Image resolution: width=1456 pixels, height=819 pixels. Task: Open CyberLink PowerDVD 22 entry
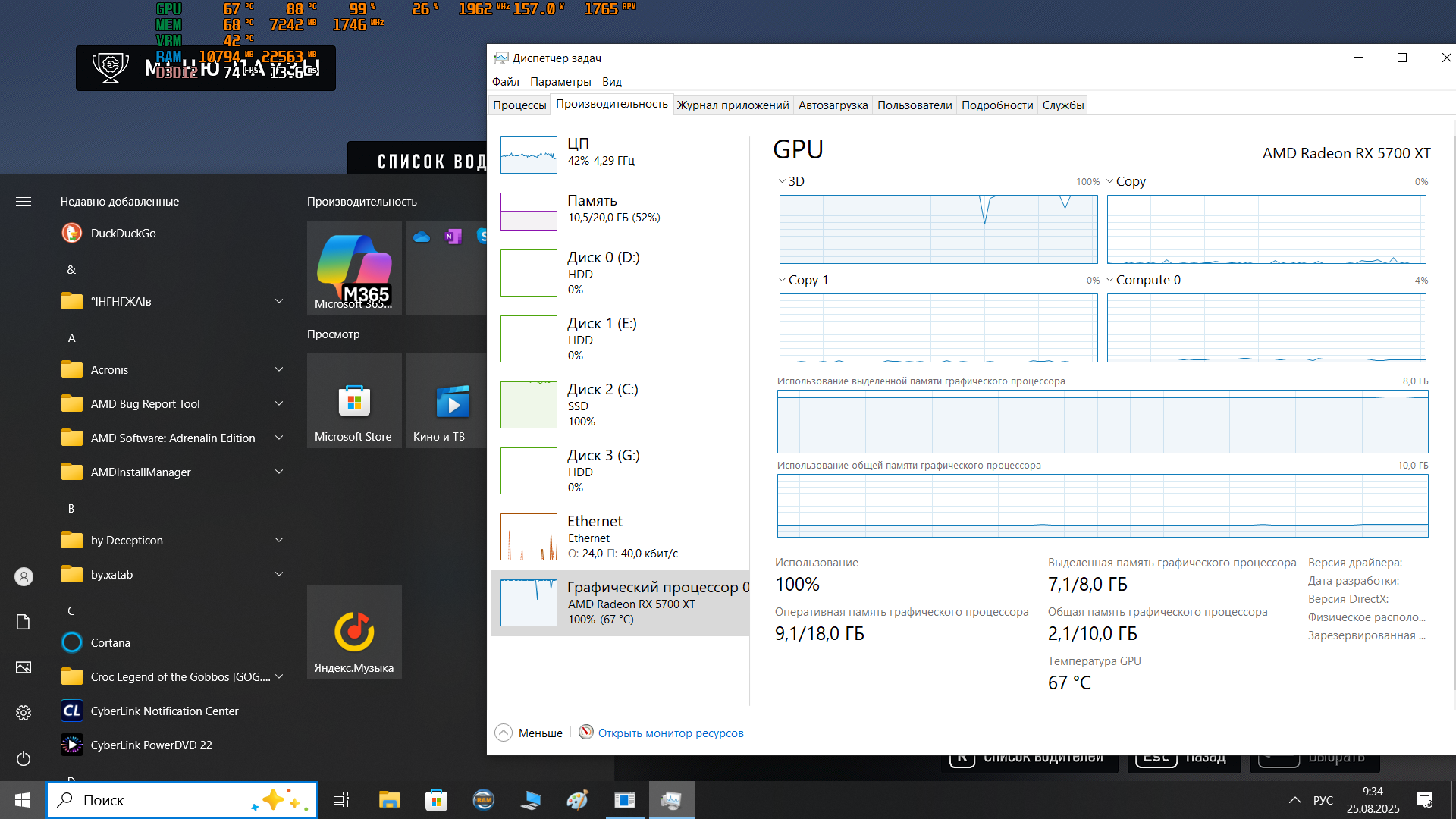click(151, 745)
